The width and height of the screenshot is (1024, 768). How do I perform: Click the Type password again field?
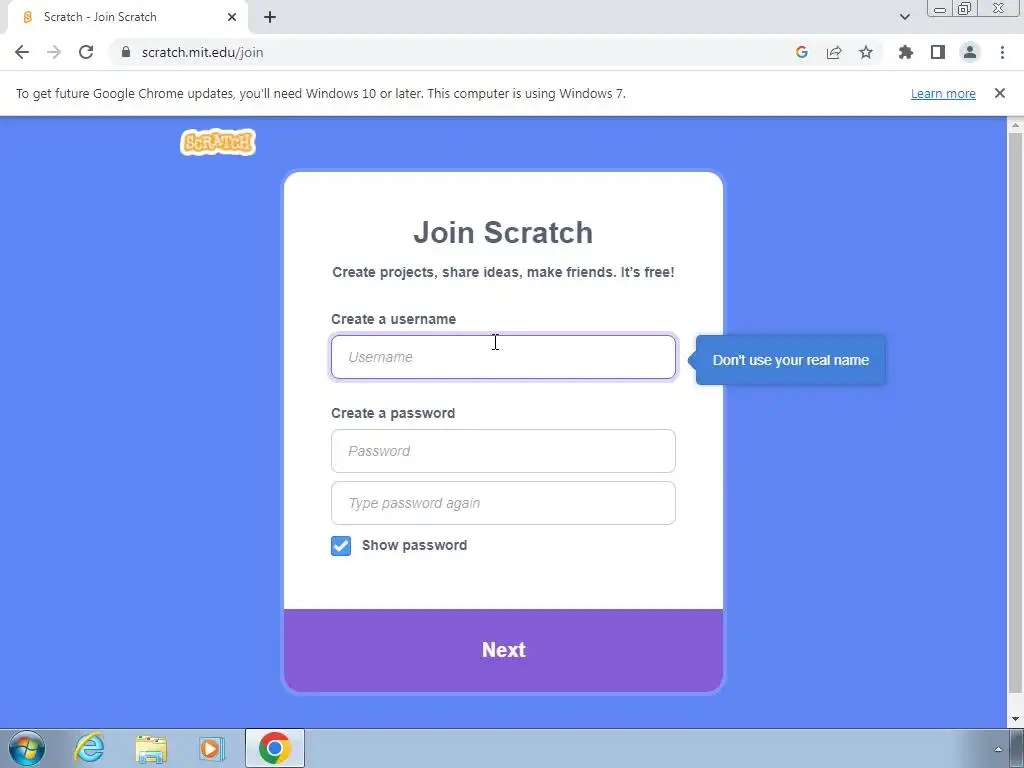click(x=503, y=503)
